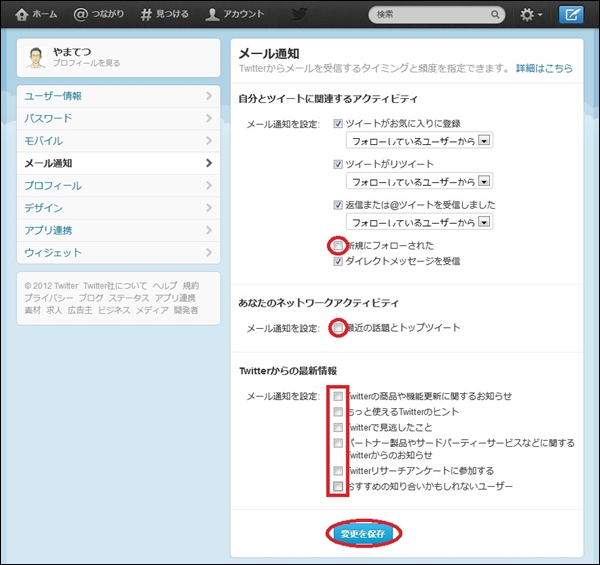
Task: Click ステータス footer link
Action: (129, 298)
